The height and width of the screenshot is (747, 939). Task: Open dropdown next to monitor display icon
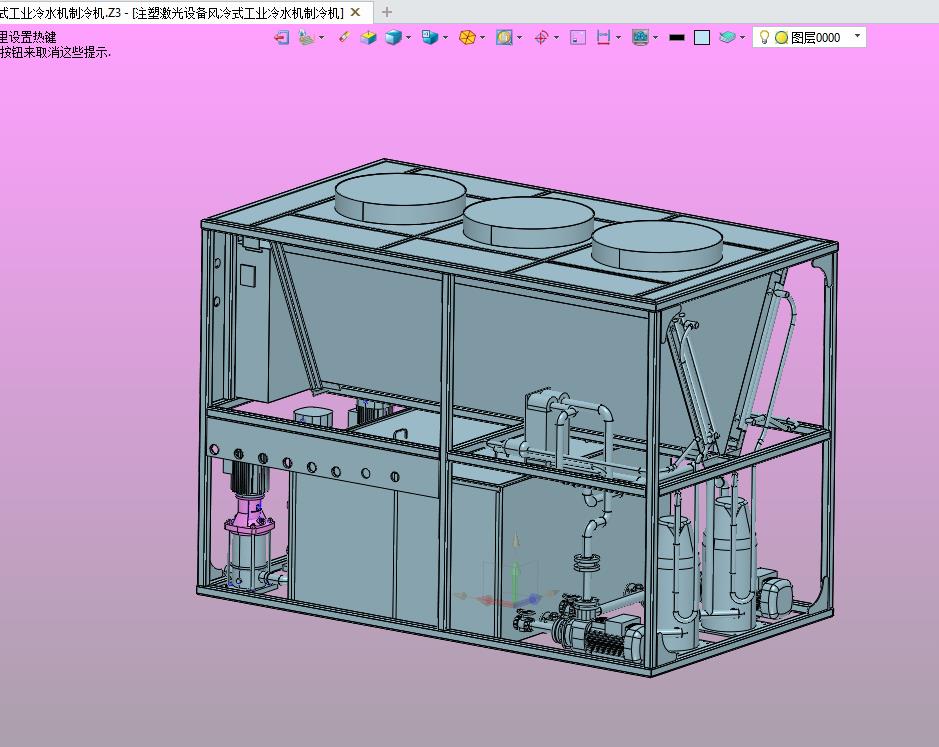coord(656,38)
